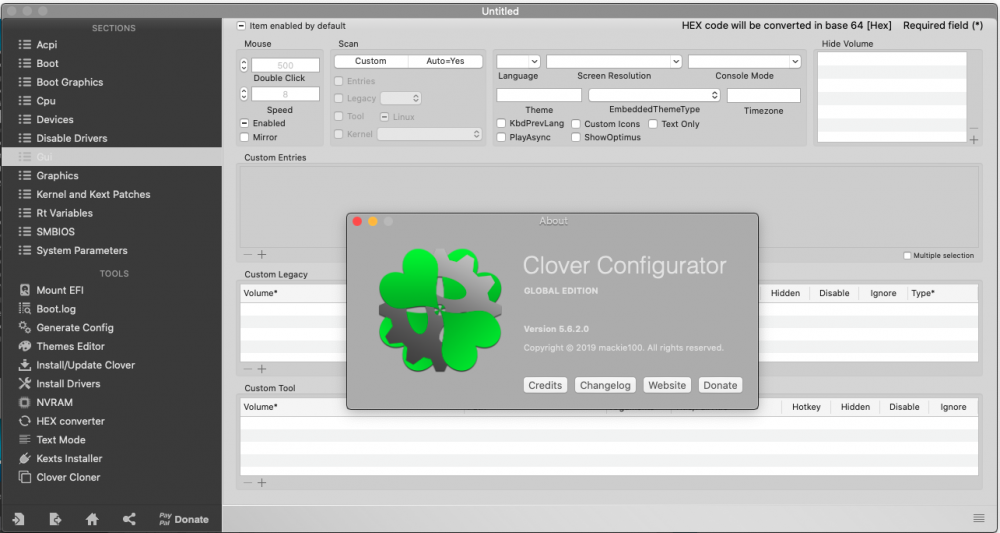This screenshot has width=1000, height=533.
Task: Open the Scan Legacy dropdown
Action: click(x=401, y=98)
